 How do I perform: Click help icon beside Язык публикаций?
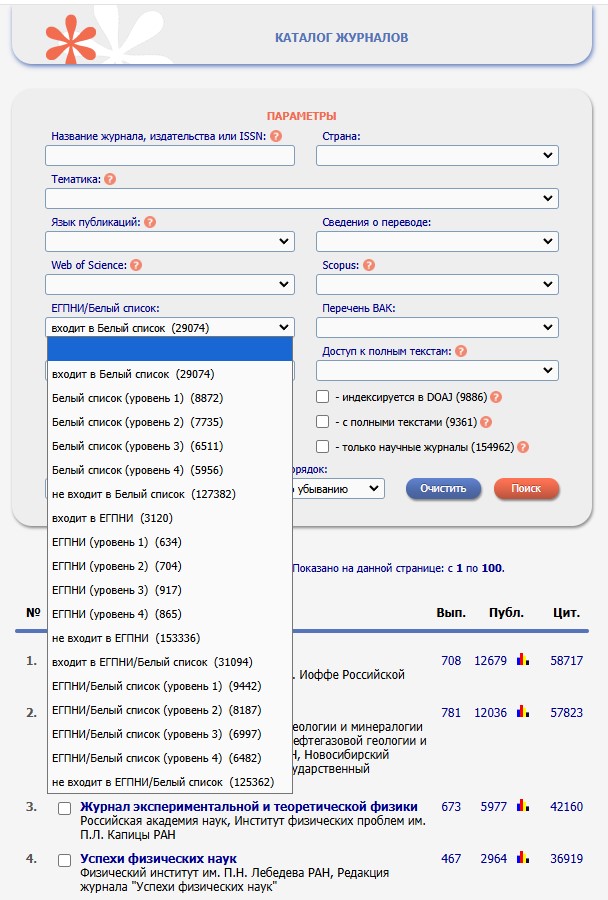click(x=150, y=222)
